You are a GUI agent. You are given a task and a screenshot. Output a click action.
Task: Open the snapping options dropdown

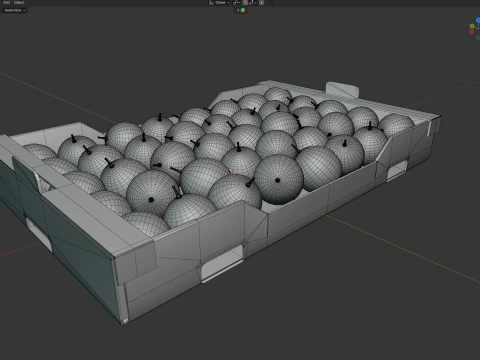(x=252, y=3)
